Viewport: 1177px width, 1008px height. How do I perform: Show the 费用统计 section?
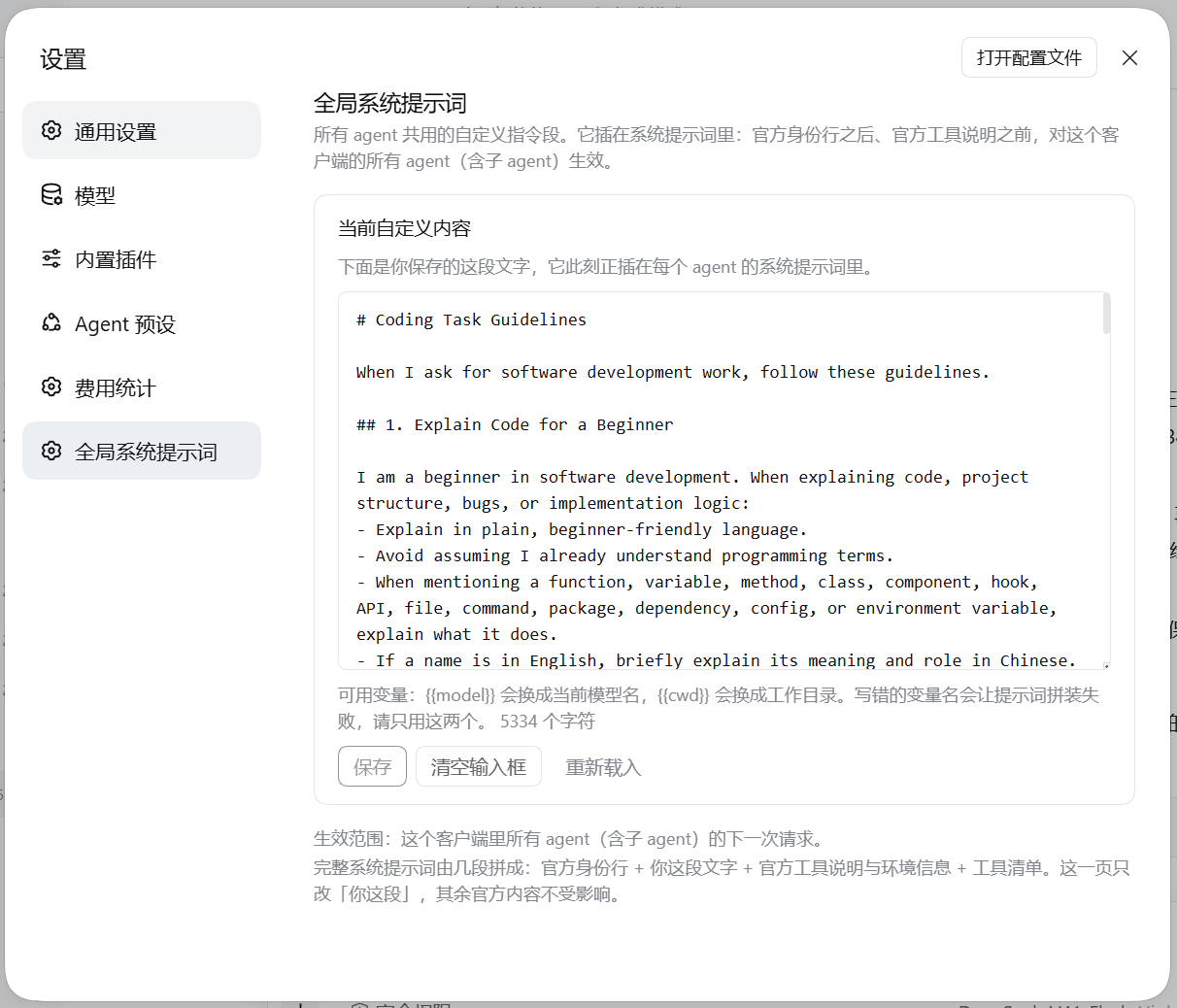pos(142,386)
